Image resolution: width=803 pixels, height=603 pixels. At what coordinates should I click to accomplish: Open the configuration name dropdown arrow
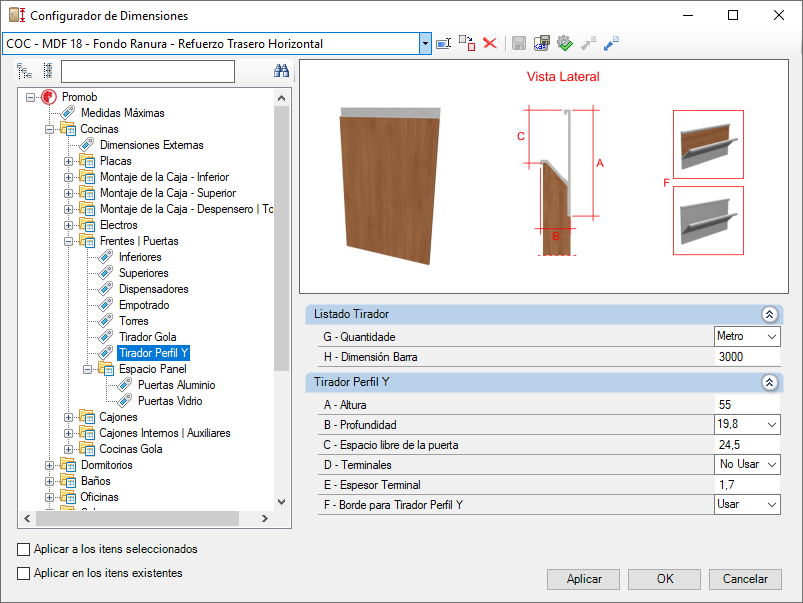(x=425, y=44)
